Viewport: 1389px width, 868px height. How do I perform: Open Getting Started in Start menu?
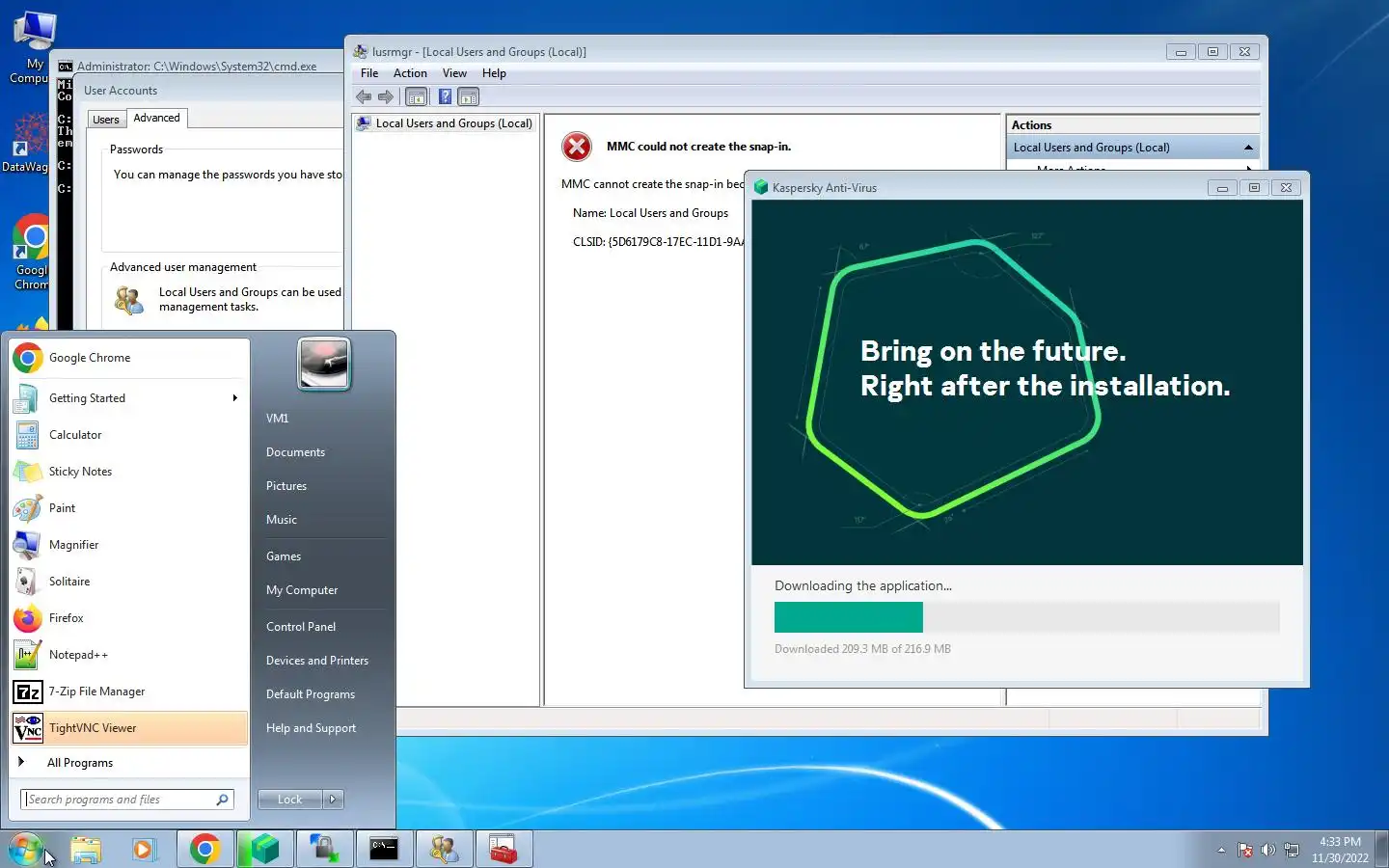click(129, 398)
